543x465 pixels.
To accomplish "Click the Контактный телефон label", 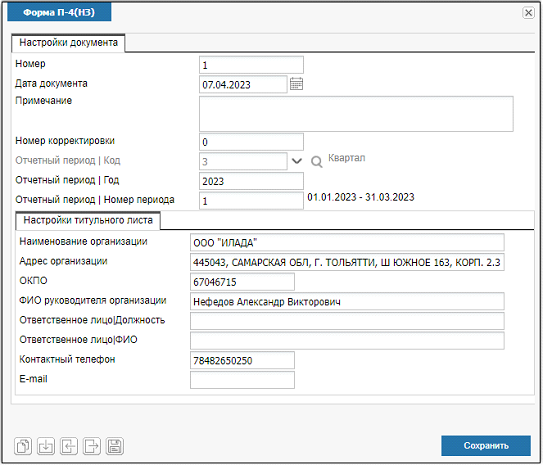I will pyautogui.click(x=67, y=359).
